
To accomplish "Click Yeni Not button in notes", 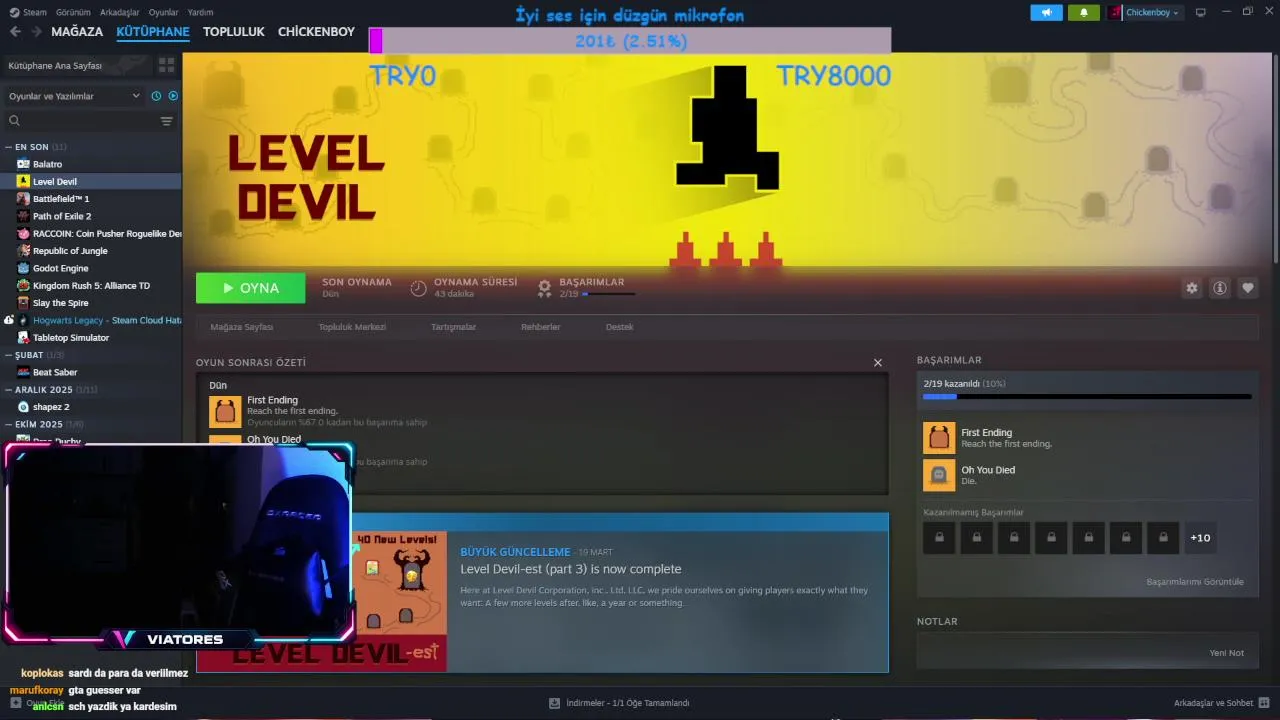I will pyautogui.click(x=1226, y=653).
